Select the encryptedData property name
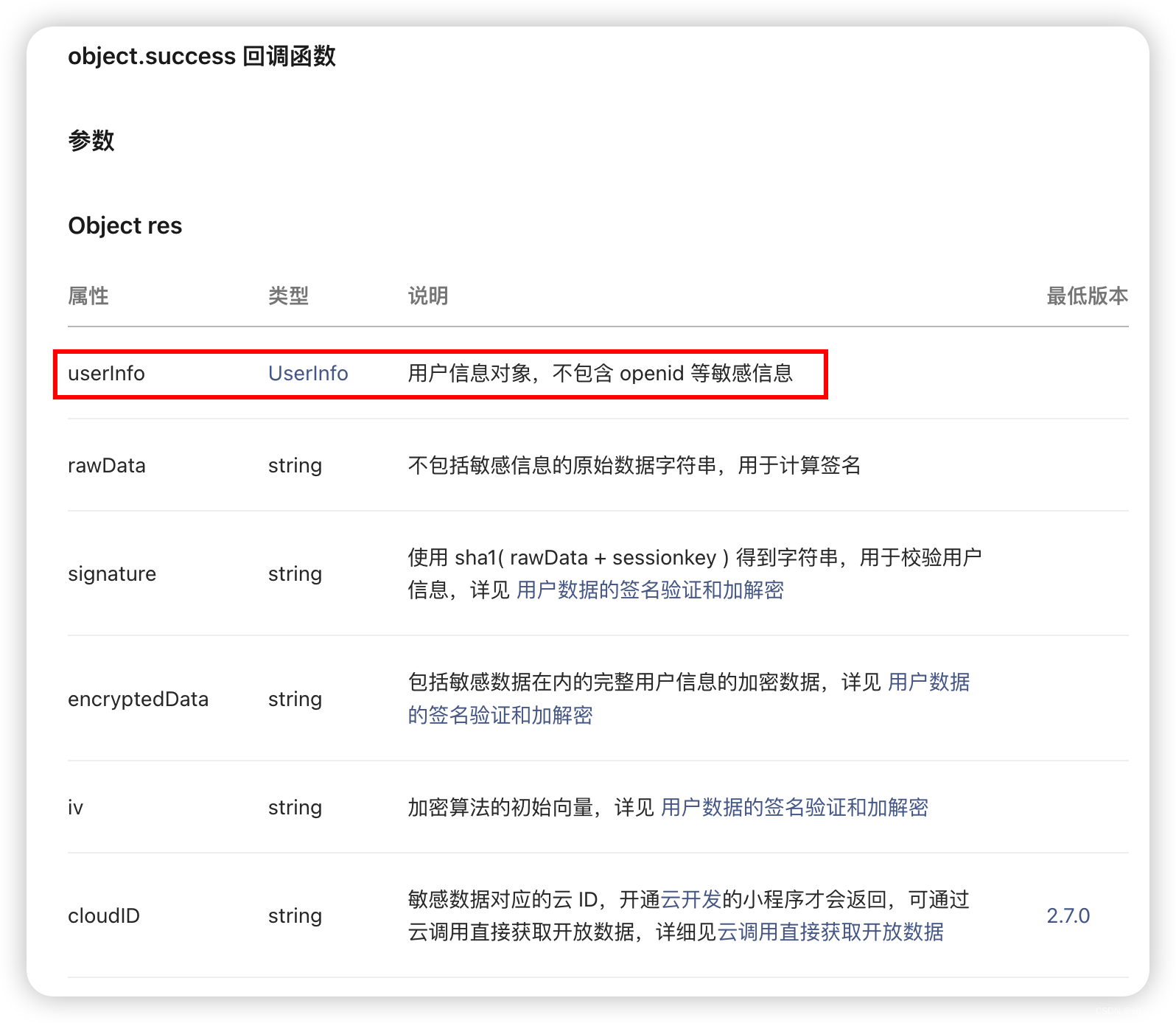1176x1023 pixels. click(138, 699)
